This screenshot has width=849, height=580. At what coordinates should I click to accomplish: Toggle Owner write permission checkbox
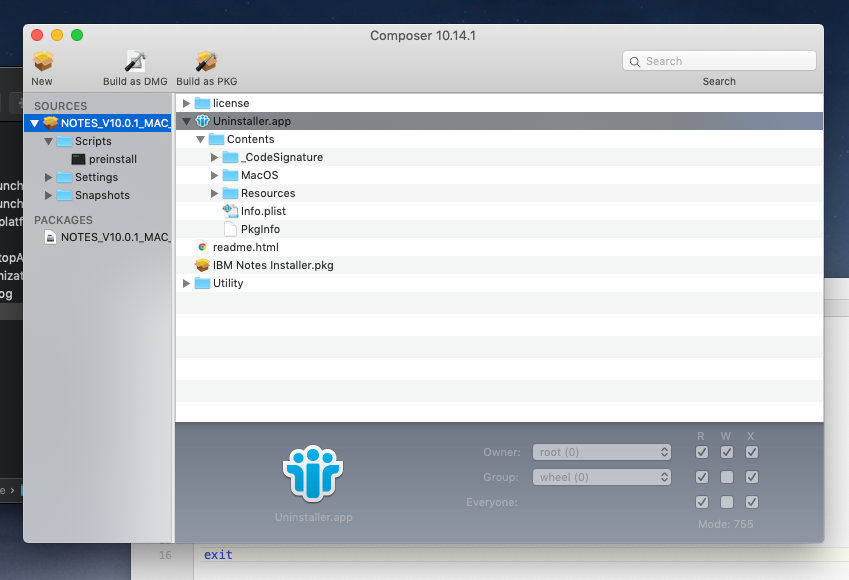coord(727,452)
